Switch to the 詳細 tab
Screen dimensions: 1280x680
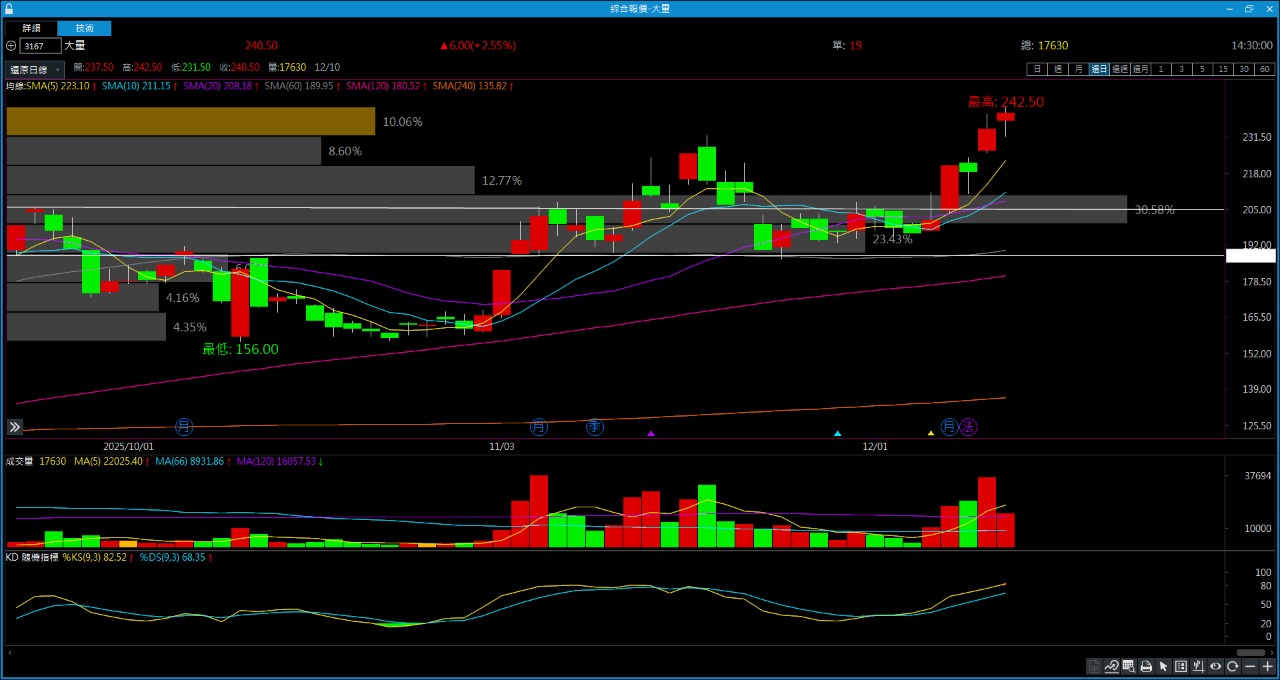[x=31, y=28]
